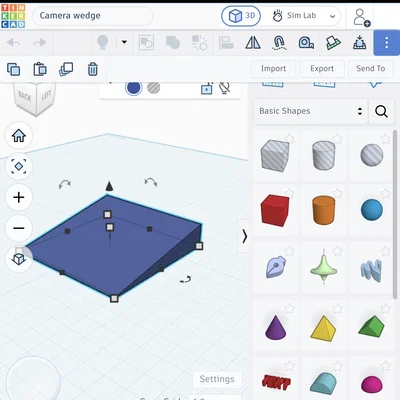Screen dimensions: 400x400
Task: Toggle perspective orthographic view cube icon
Action: (x=19, y=259)
